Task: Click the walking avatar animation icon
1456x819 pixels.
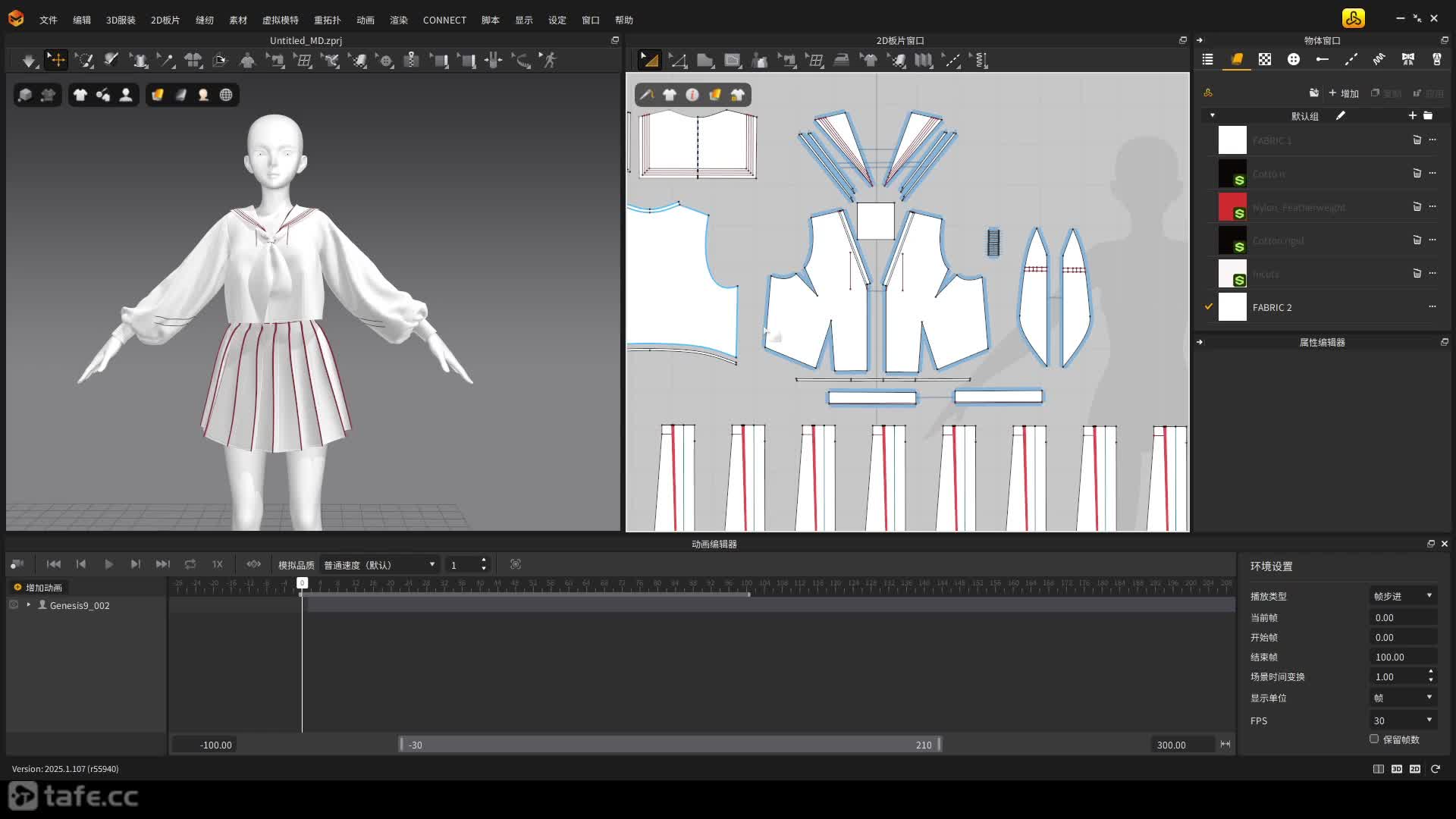Action: point(549,60)
